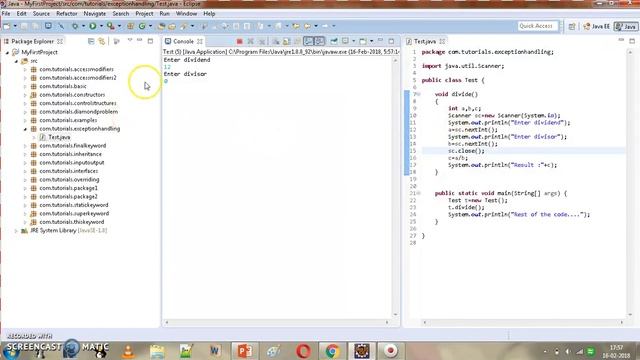Viewport: 640px width, 360px height.
Task: Open the Source menu
Action: pyautogui.click(x=41, y=13)
